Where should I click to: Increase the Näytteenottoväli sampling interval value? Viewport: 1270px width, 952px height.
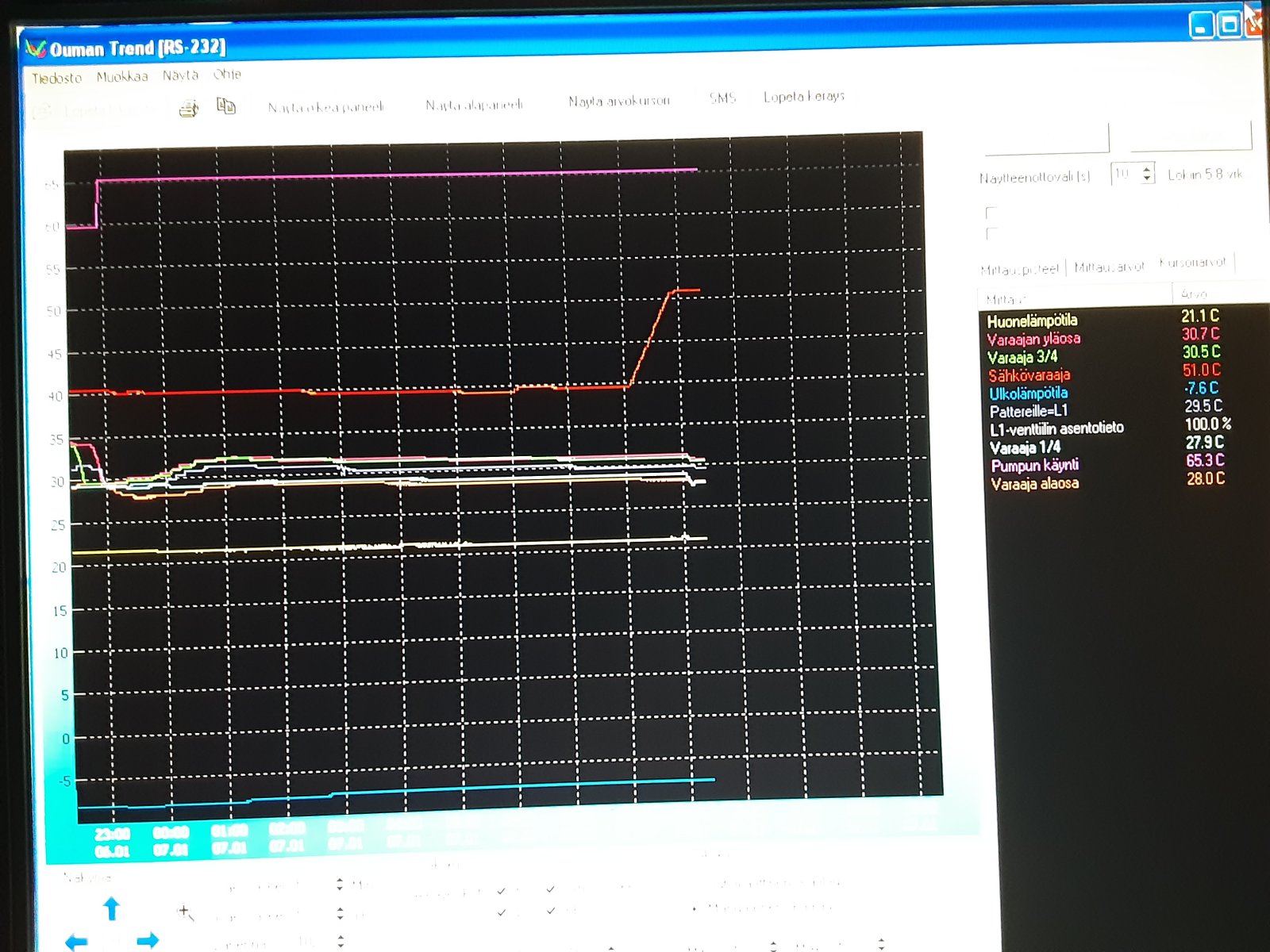pos(1147,168)
